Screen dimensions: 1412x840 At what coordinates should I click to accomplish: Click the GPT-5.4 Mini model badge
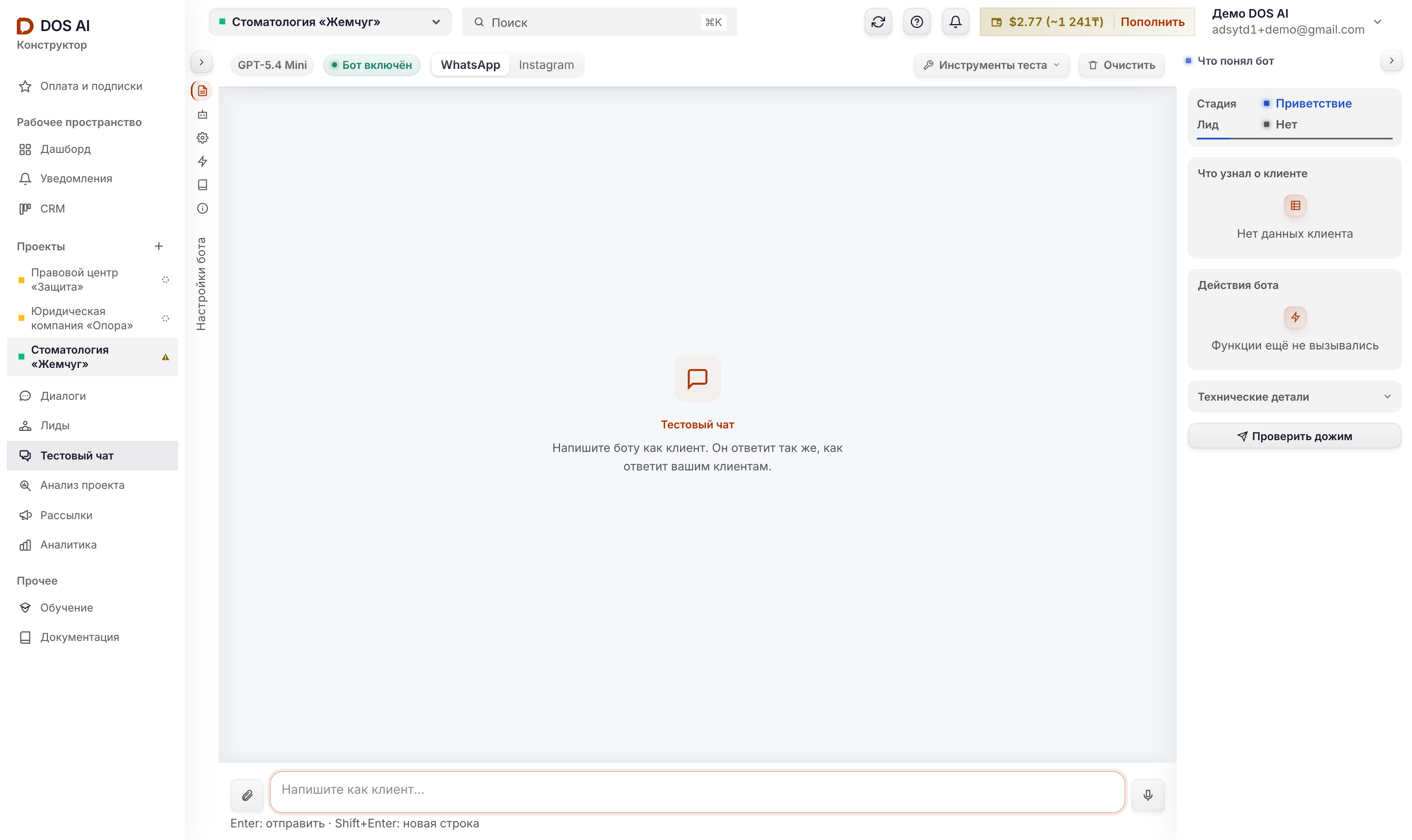click(x=272, y=65)
